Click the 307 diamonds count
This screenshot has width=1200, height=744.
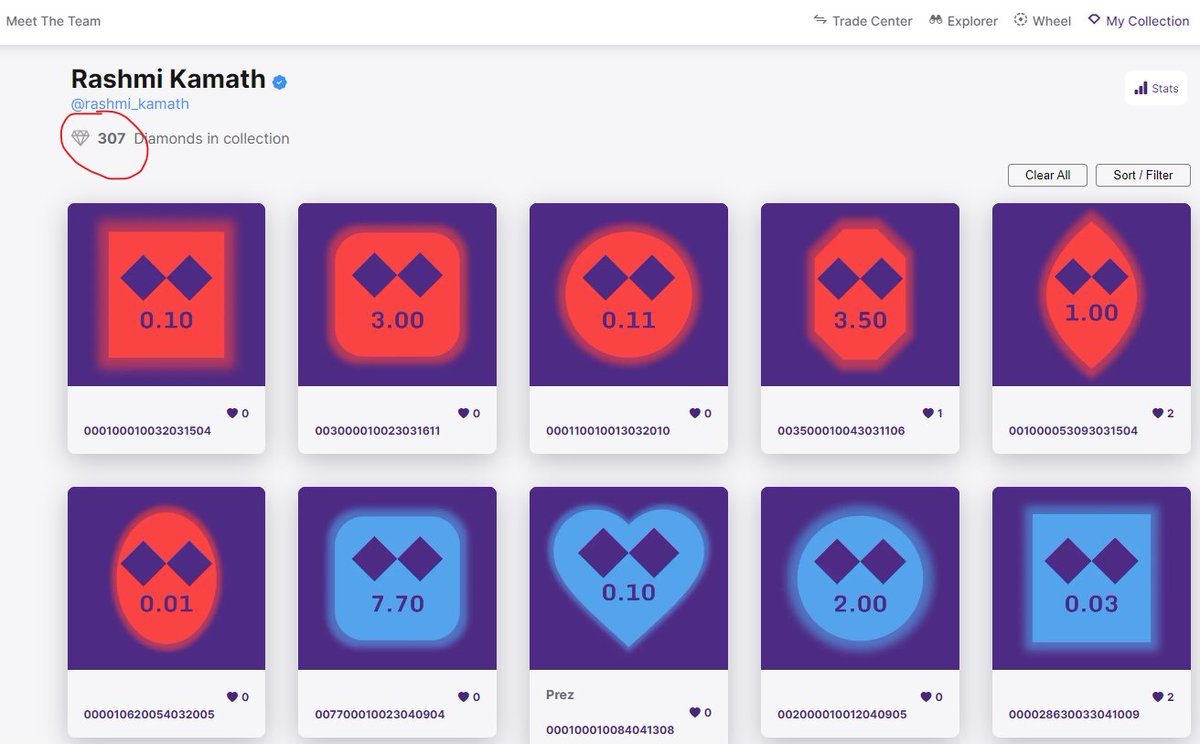click(x=111, y=139)
